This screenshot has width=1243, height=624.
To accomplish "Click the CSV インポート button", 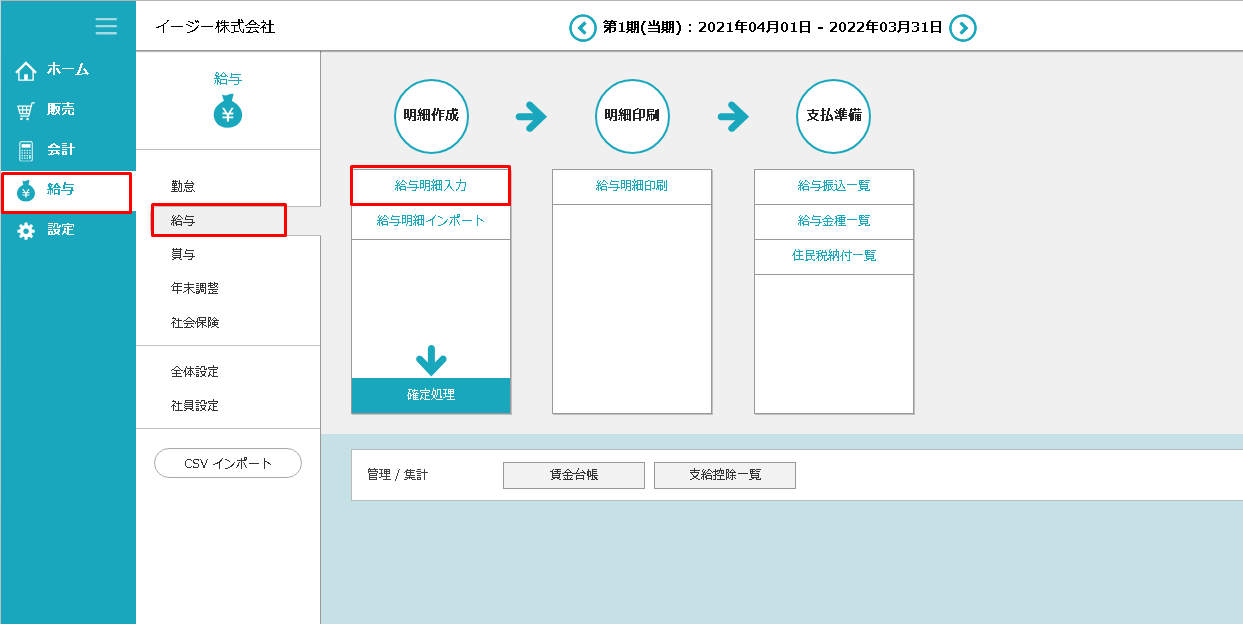I will (x=228, y=463).
